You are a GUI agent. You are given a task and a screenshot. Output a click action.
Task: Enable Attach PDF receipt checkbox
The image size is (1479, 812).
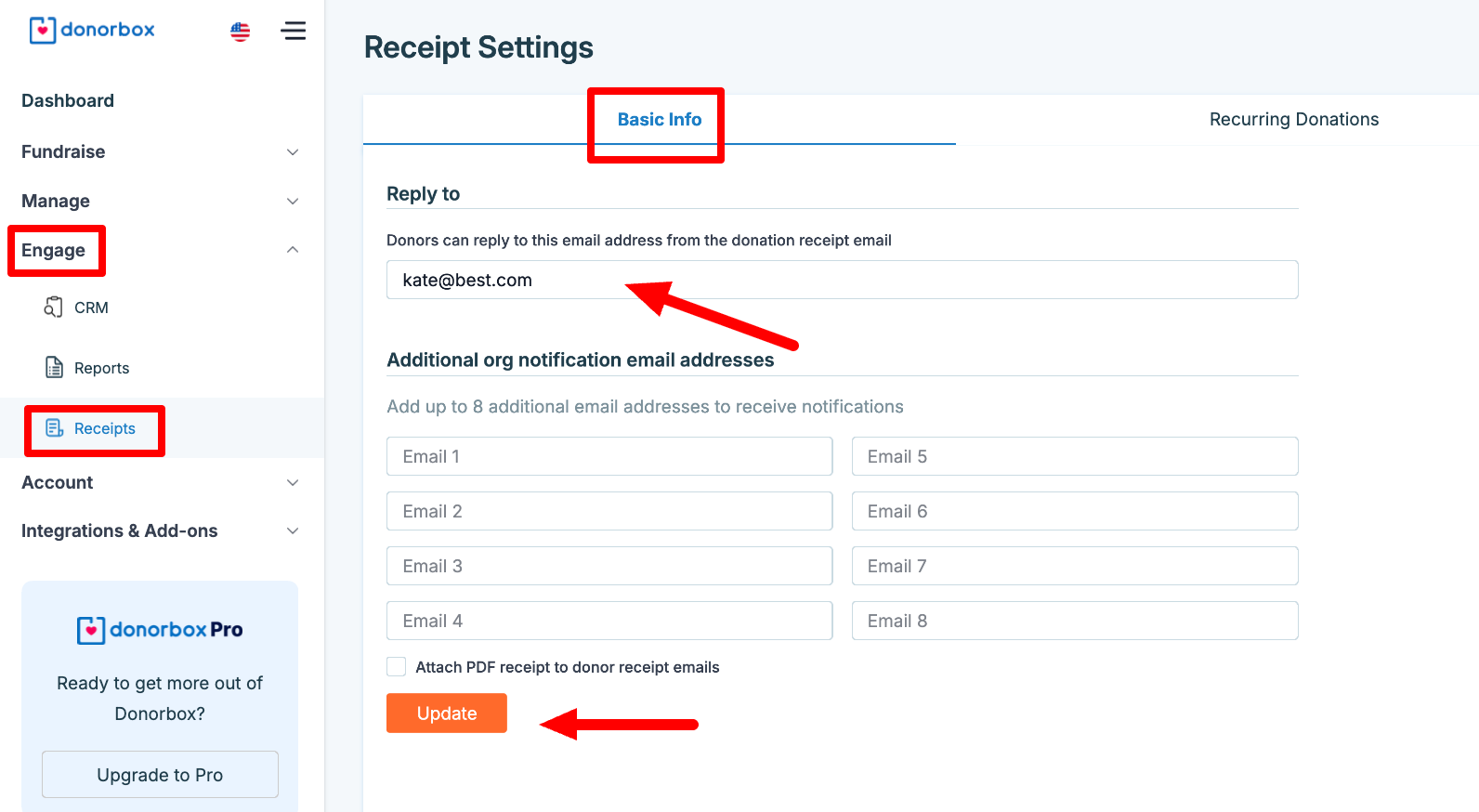point(397,667)
